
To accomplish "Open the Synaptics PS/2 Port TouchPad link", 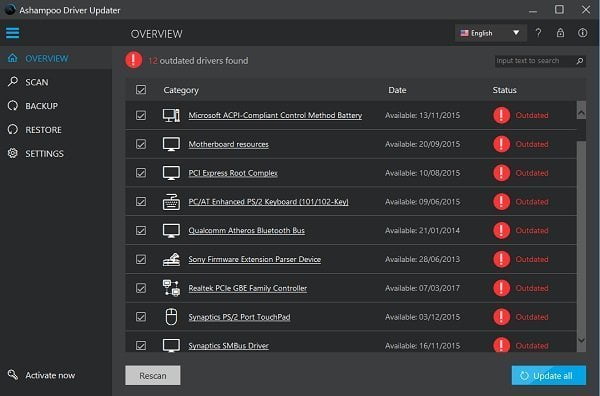I will [239, 317].
